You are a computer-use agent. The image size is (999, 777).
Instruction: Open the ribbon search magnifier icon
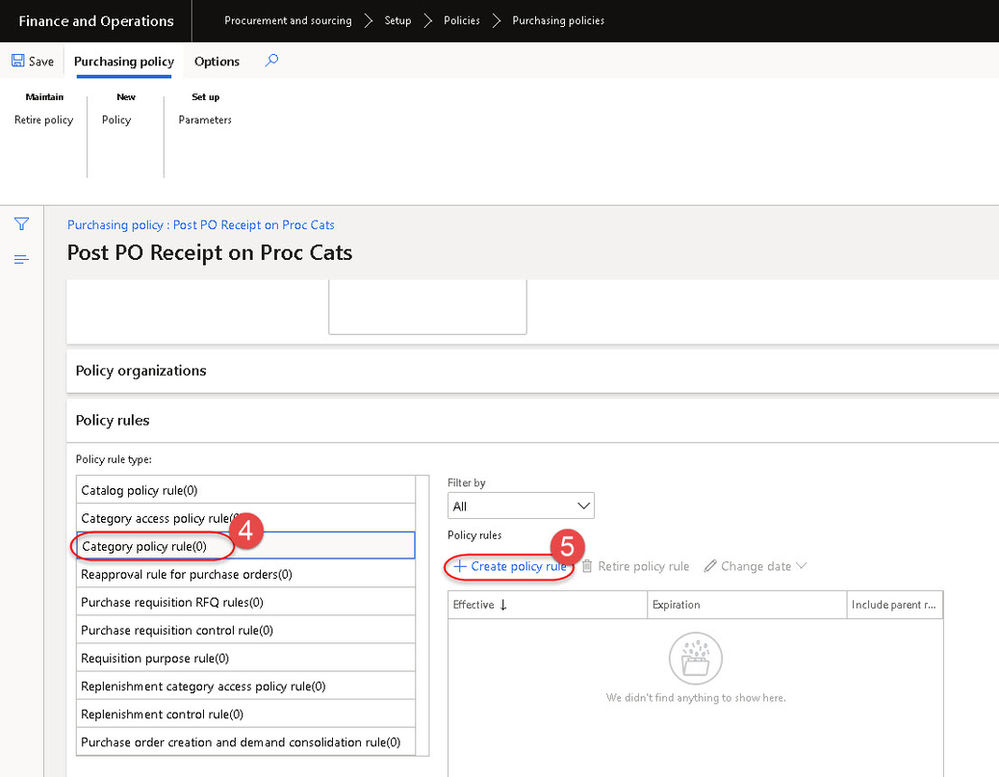click(x=270, y=61)
